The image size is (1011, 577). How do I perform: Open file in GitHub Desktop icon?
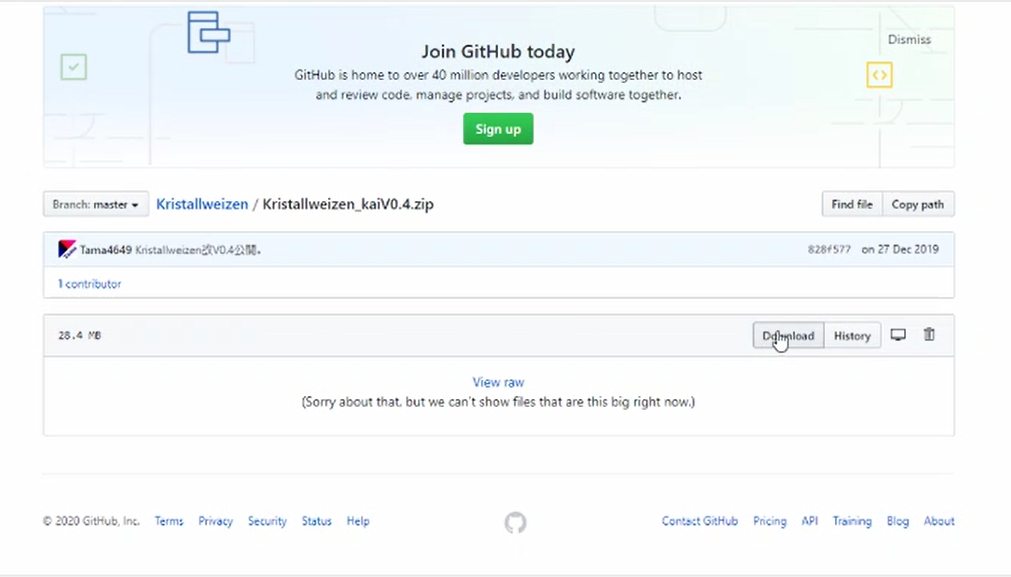point(898,335)
